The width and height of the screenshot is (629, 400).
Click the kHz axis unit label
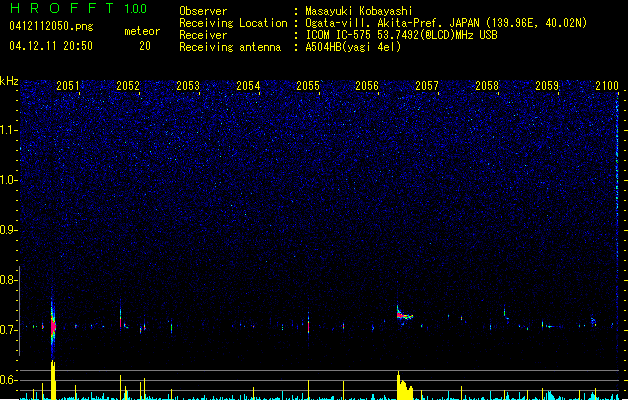click(9, 81)
